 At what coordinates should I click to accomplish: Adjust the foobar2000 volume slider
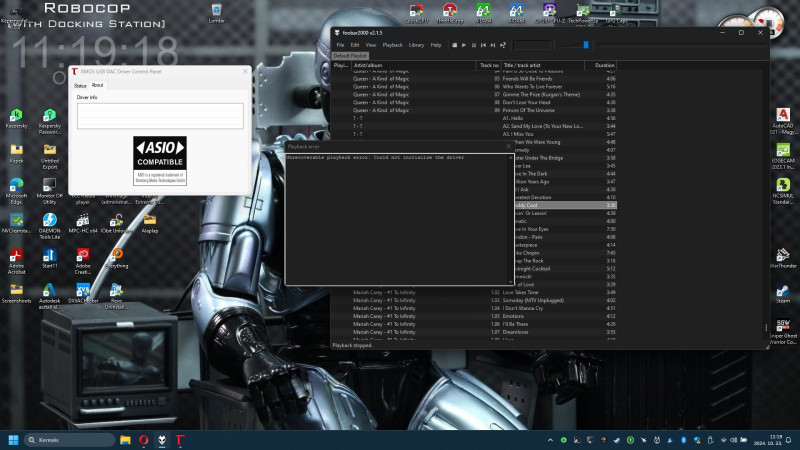point(586,45)
